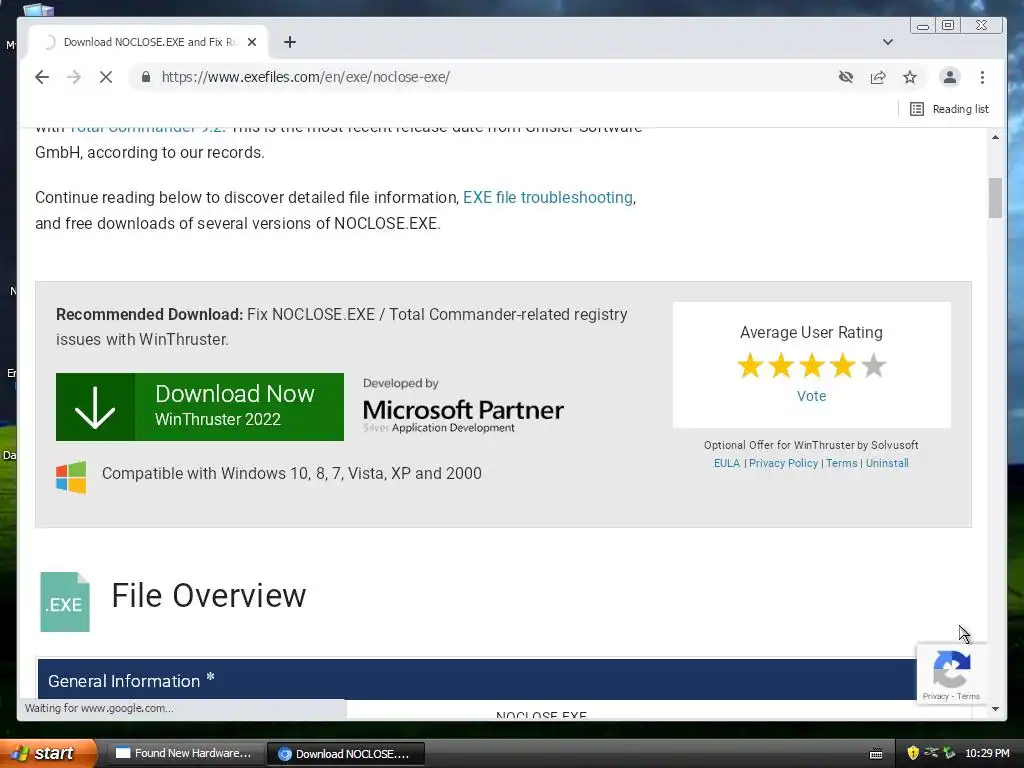Open a new browser tab
The image size is (1024, 768).
290,42
